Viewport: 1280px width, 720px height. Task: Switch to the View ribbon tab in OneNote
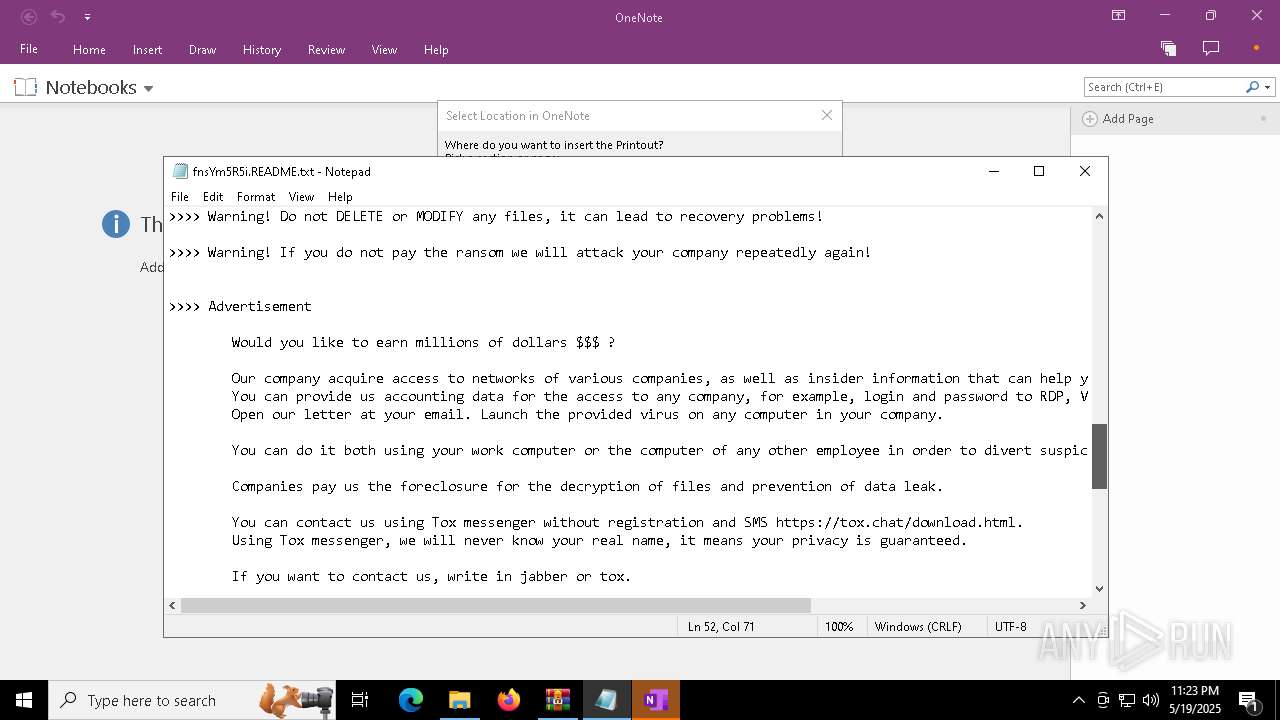384,49
